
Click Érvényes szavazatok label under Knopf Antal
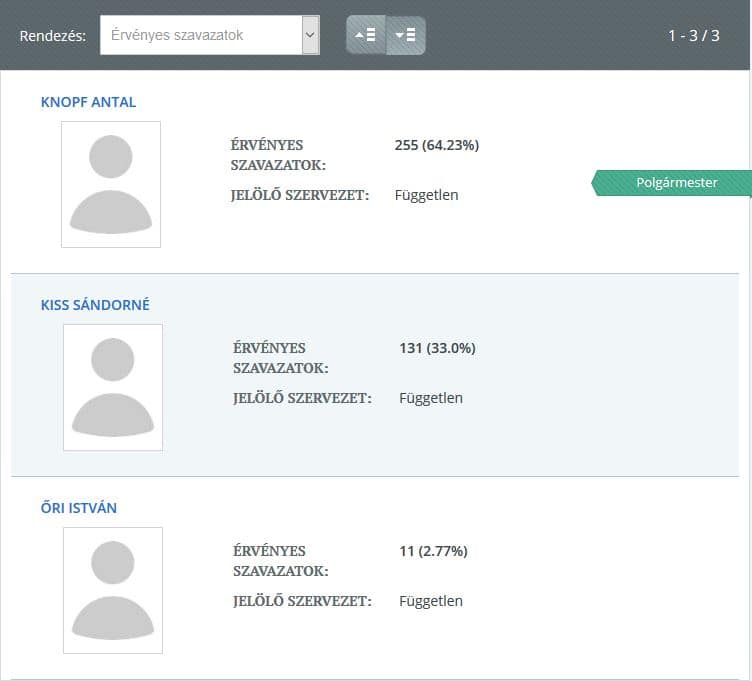click(x=278, y=155)
